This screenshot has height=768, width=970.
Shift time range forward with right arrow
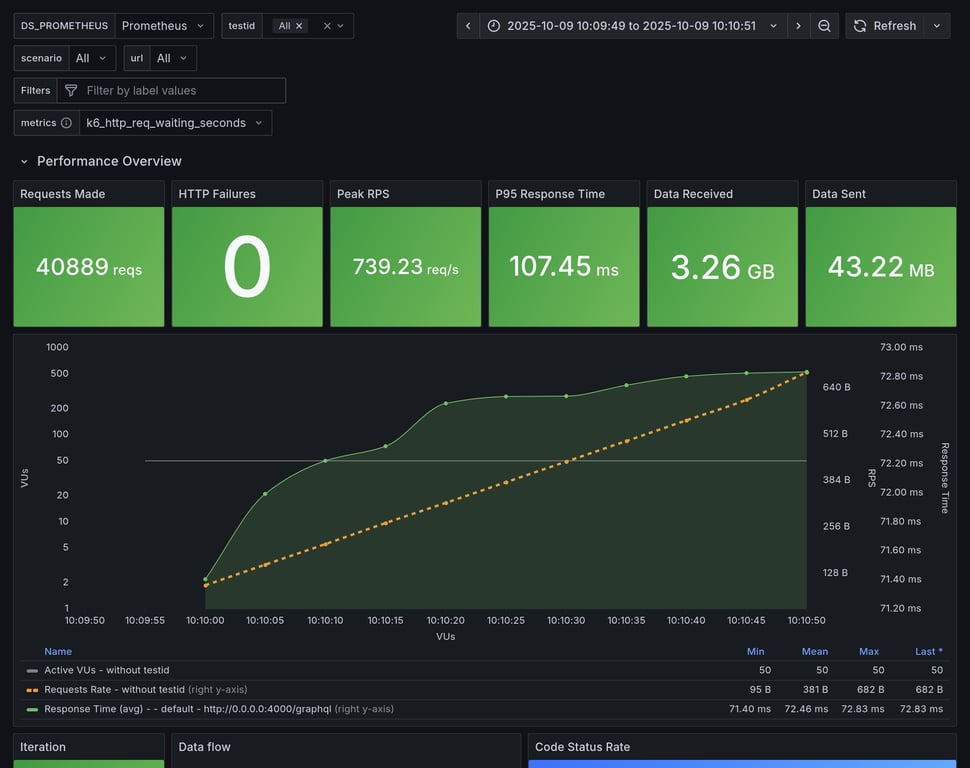(x=798, y=26)
